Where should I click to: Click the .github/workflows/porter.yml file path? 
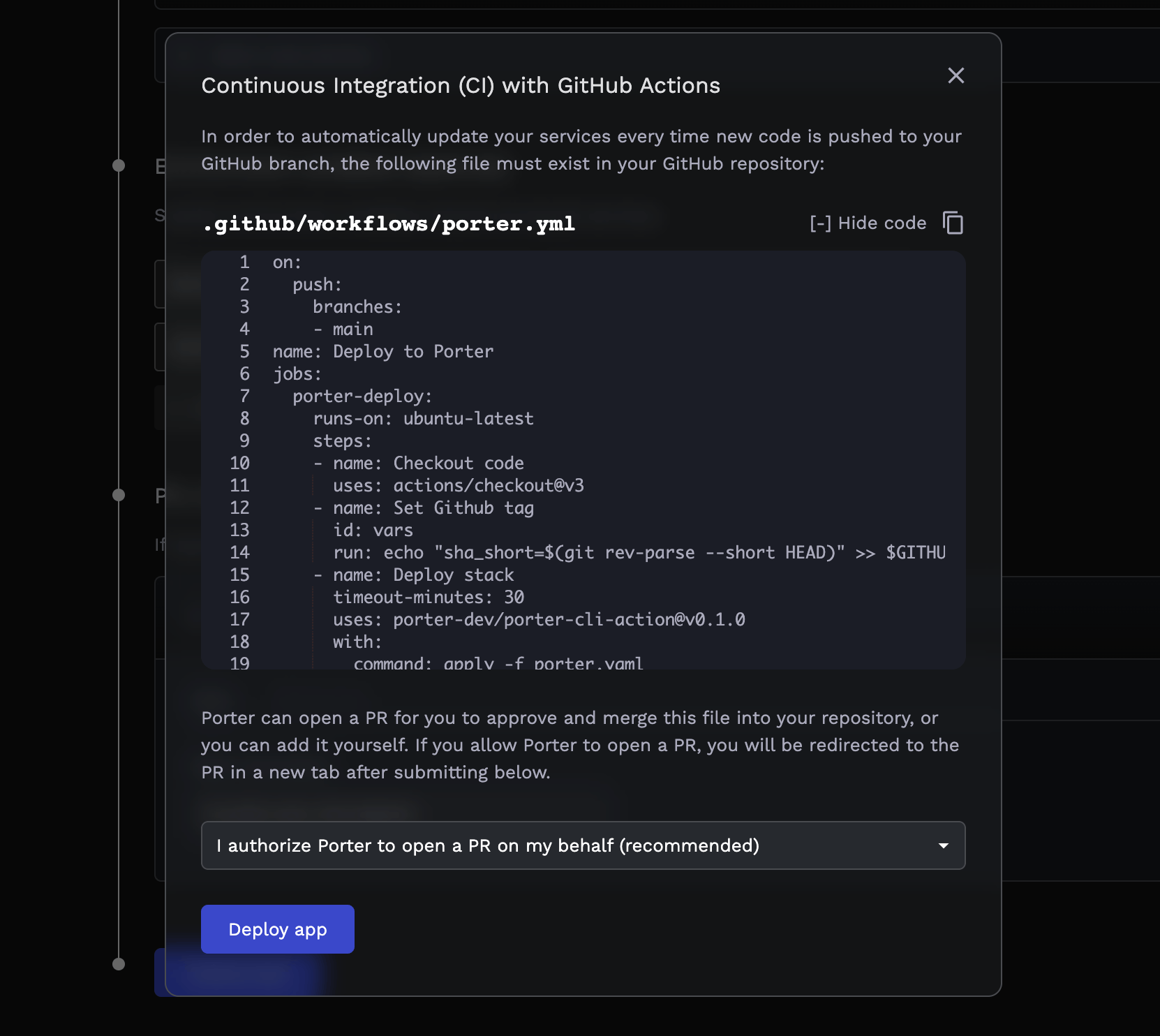pos(389,224)
